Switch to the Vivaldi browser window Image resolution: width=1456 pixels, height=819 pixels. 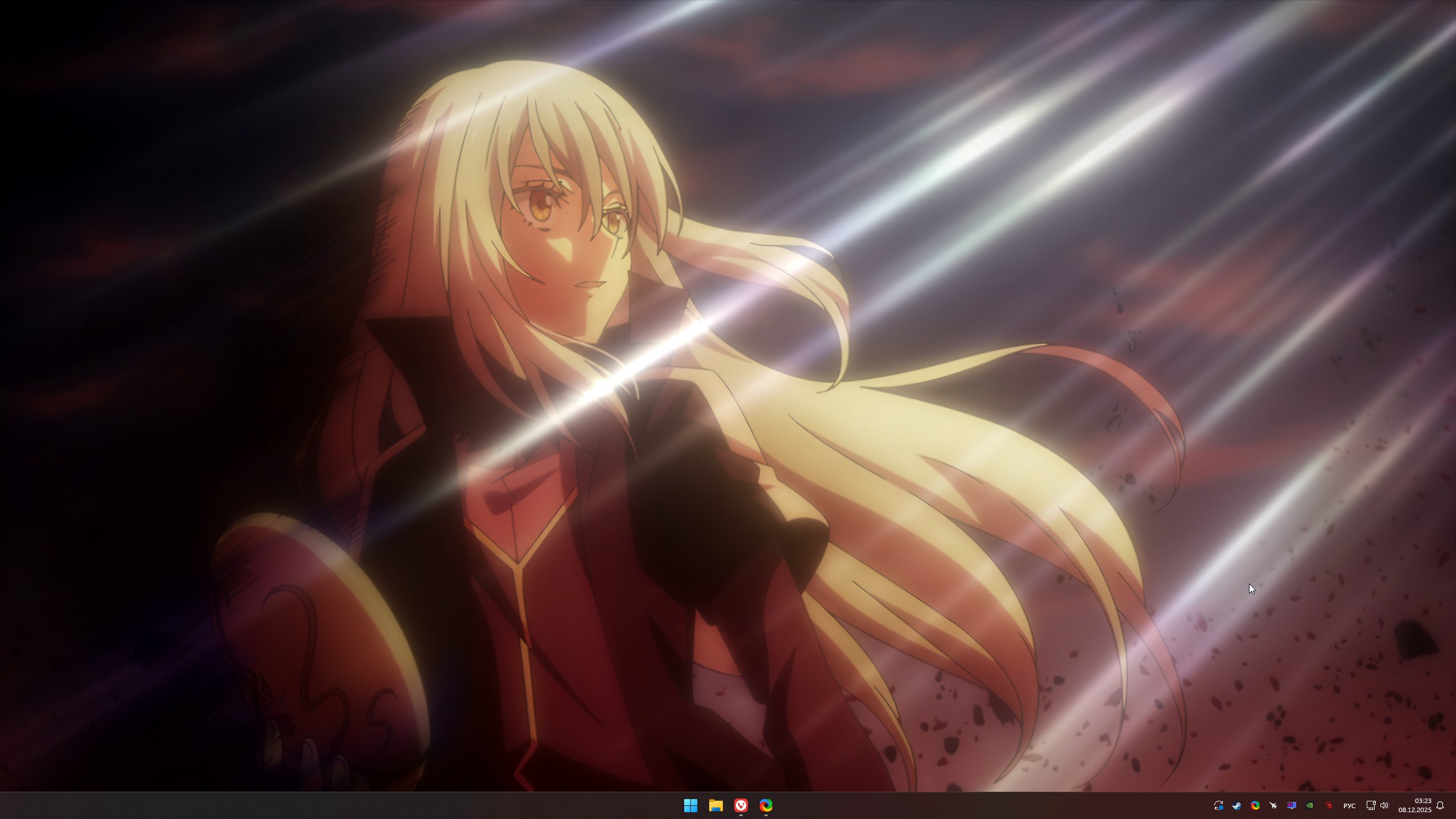(741, 805)
